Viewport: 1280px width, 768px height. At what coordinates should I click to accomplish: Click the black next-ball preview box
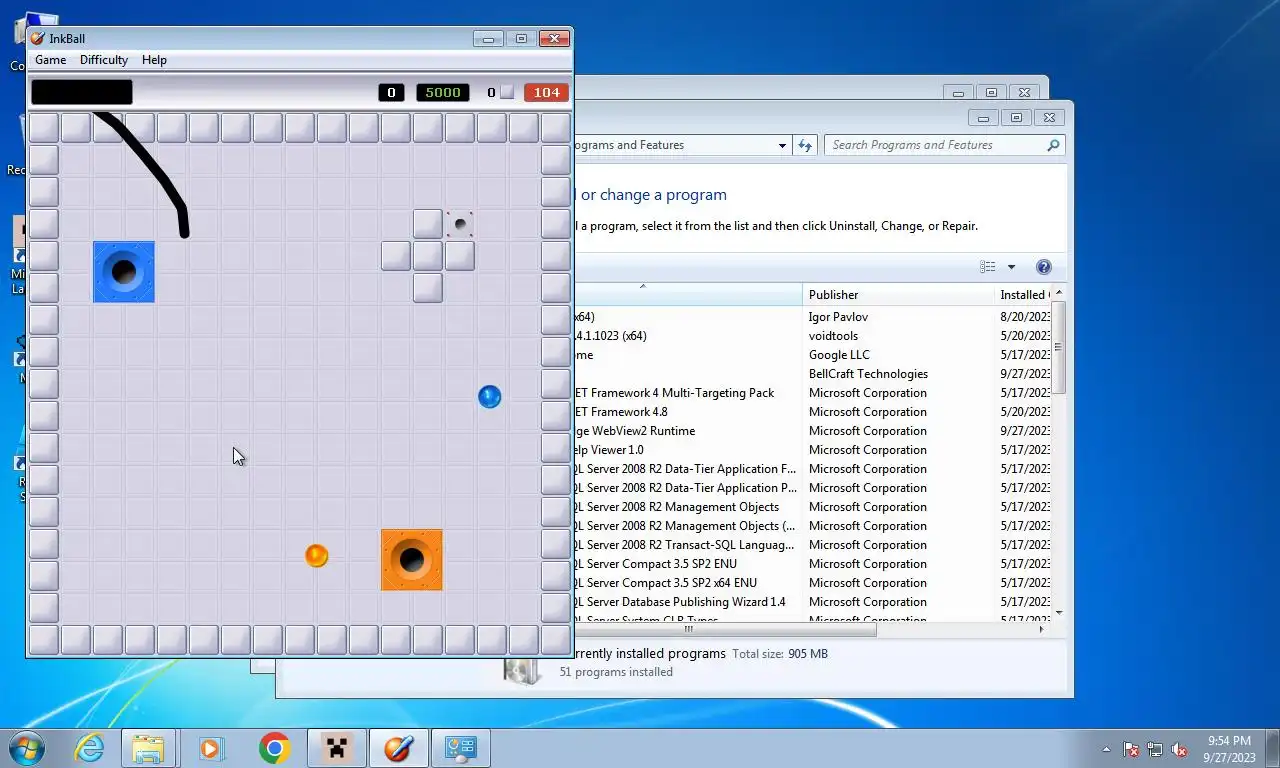tap(82, 92)
